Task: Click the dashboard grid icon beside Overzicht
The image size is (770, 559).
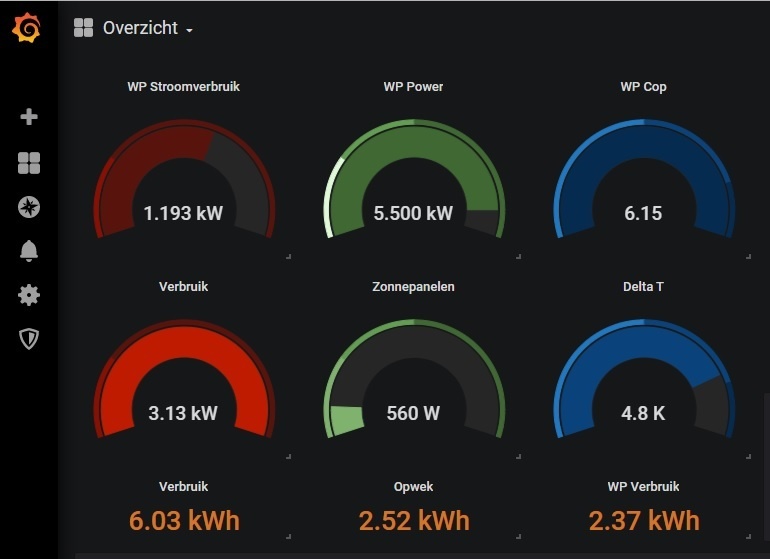Action: (x=83, y=28)
